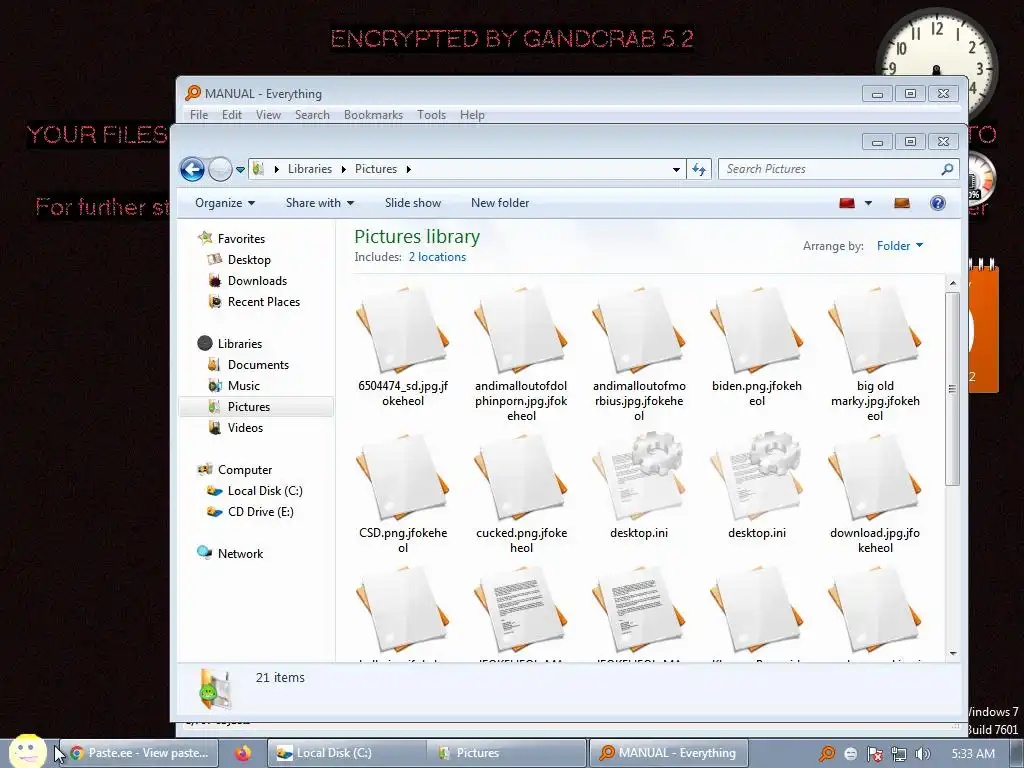Select the andimalloutofdolphinporn.jpg.jfokeheol file
The height and width of the screenshot is (768, 1024).
[x=521, y=353]
